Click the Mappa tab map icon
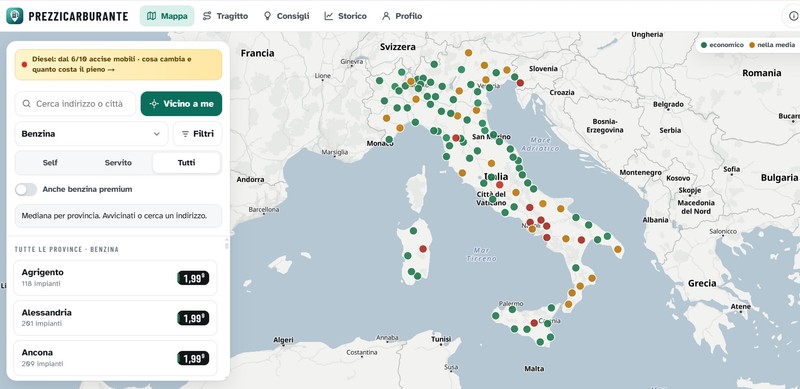 tap(151, 16)
